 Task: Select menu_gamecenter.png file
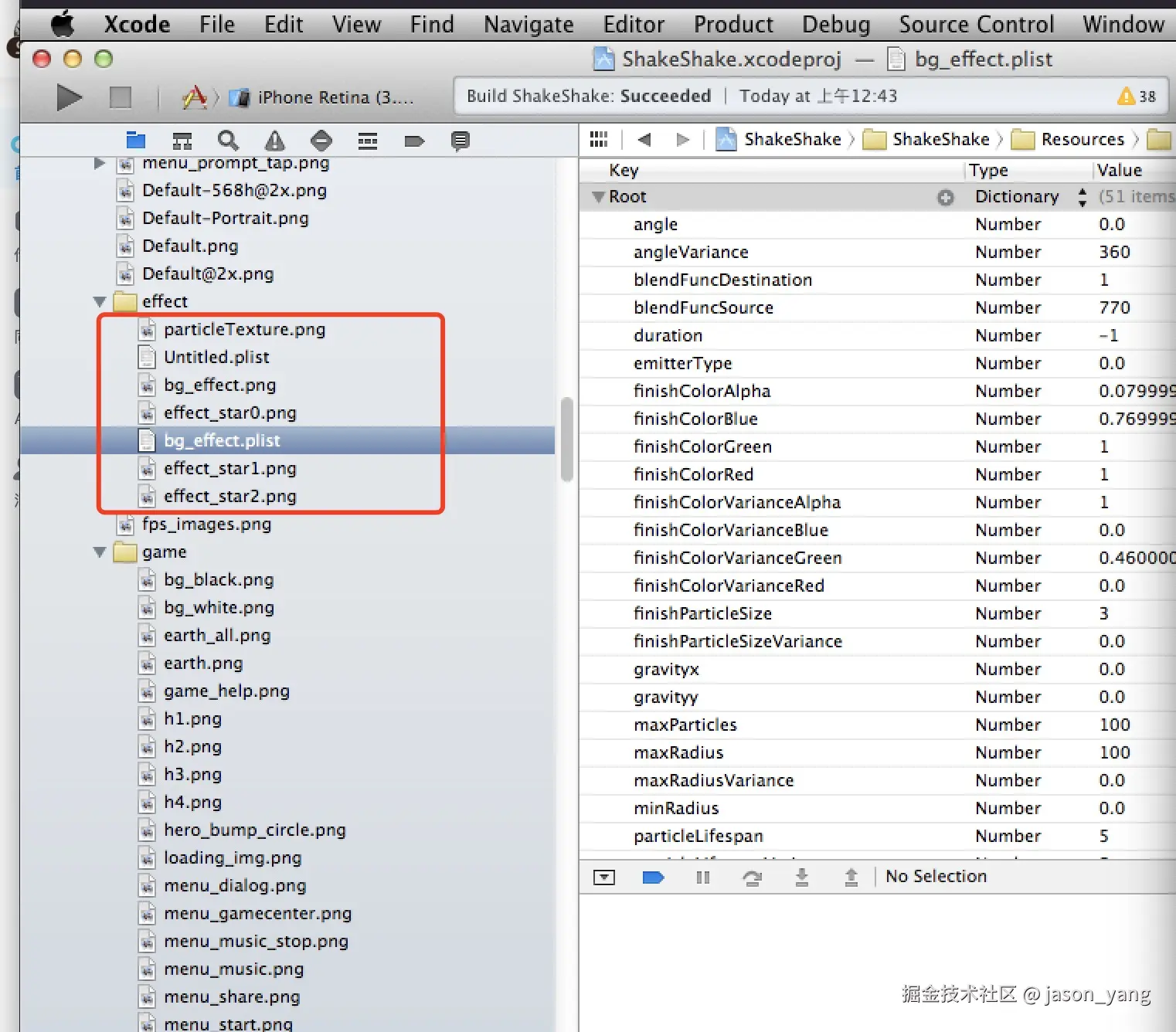tap(257, 913)
